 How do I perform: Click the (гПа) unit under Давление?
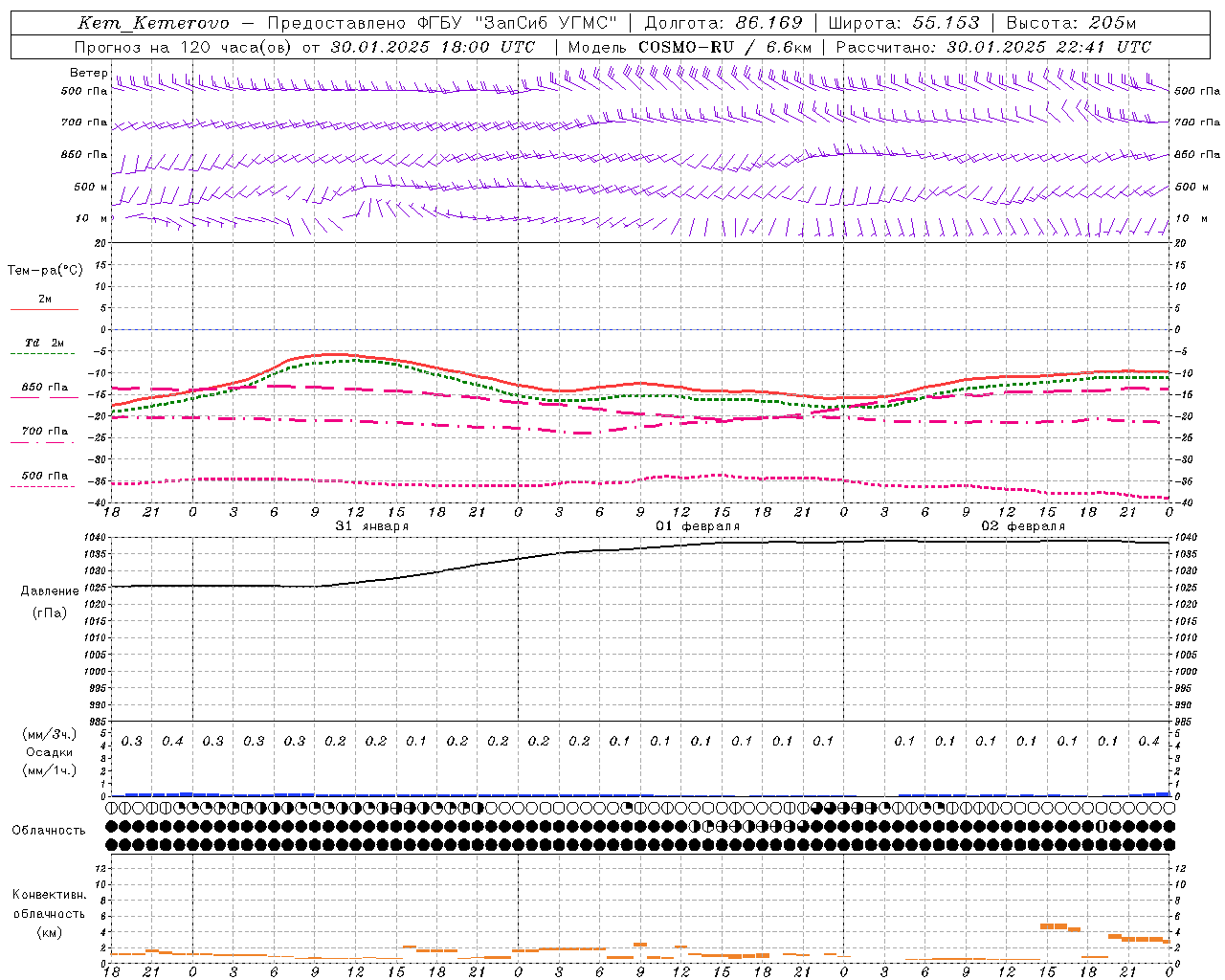[x=50, y=612]
